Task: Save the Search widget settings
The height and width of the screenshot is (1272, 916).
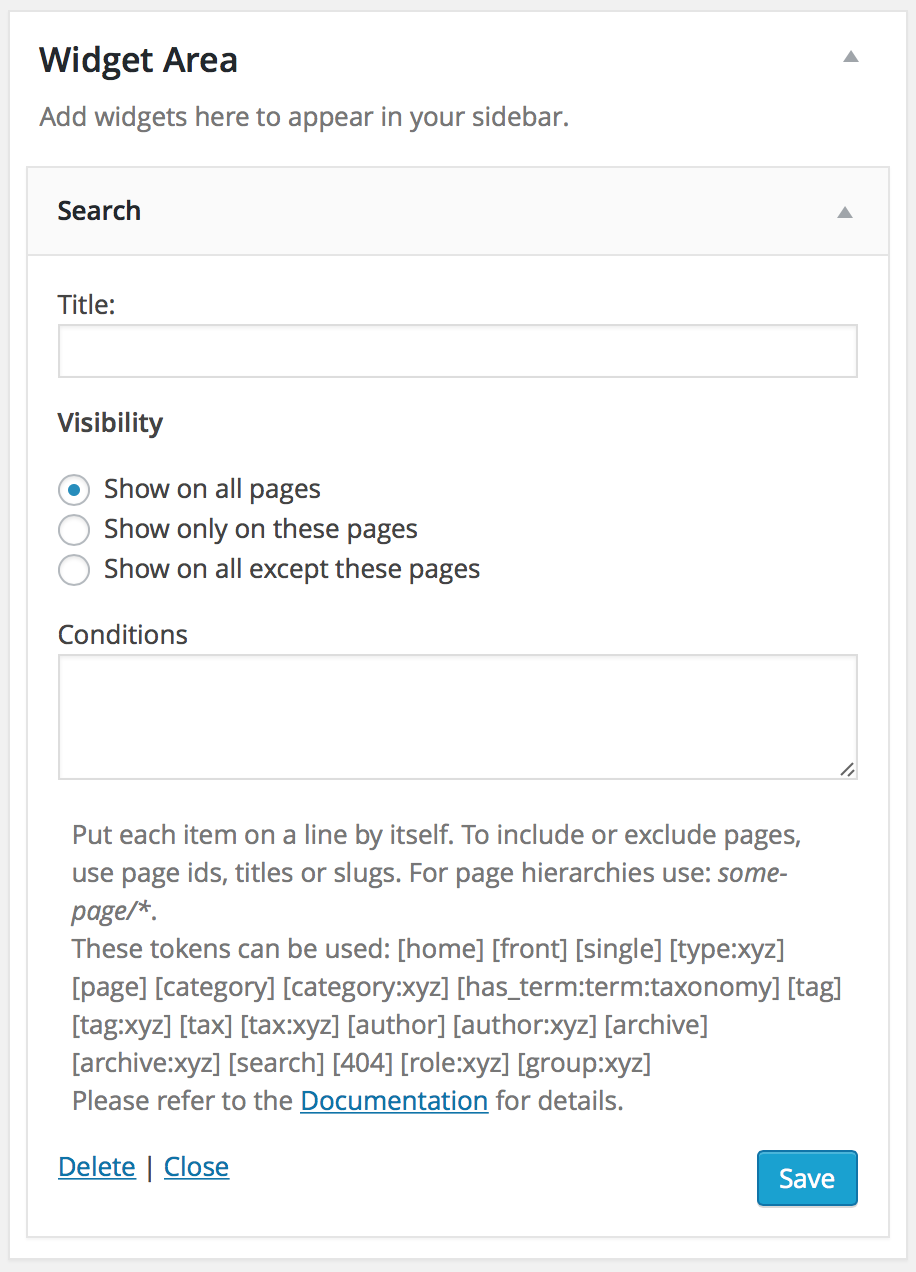Action: (807, 1178)
